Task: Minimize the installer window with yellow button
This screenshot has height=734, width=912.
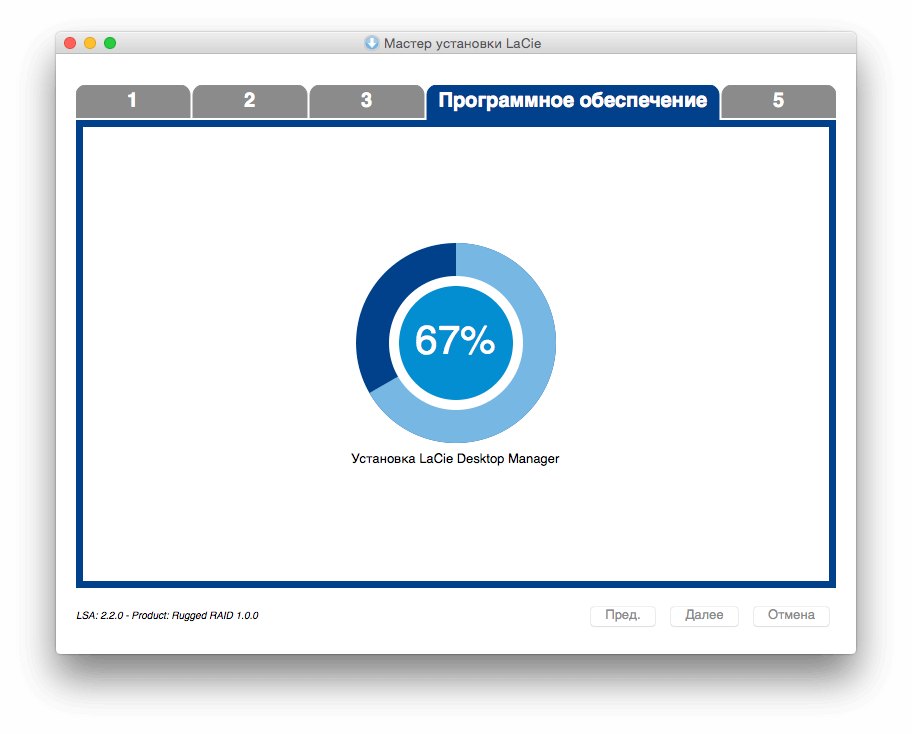Action: pos(90,43)
